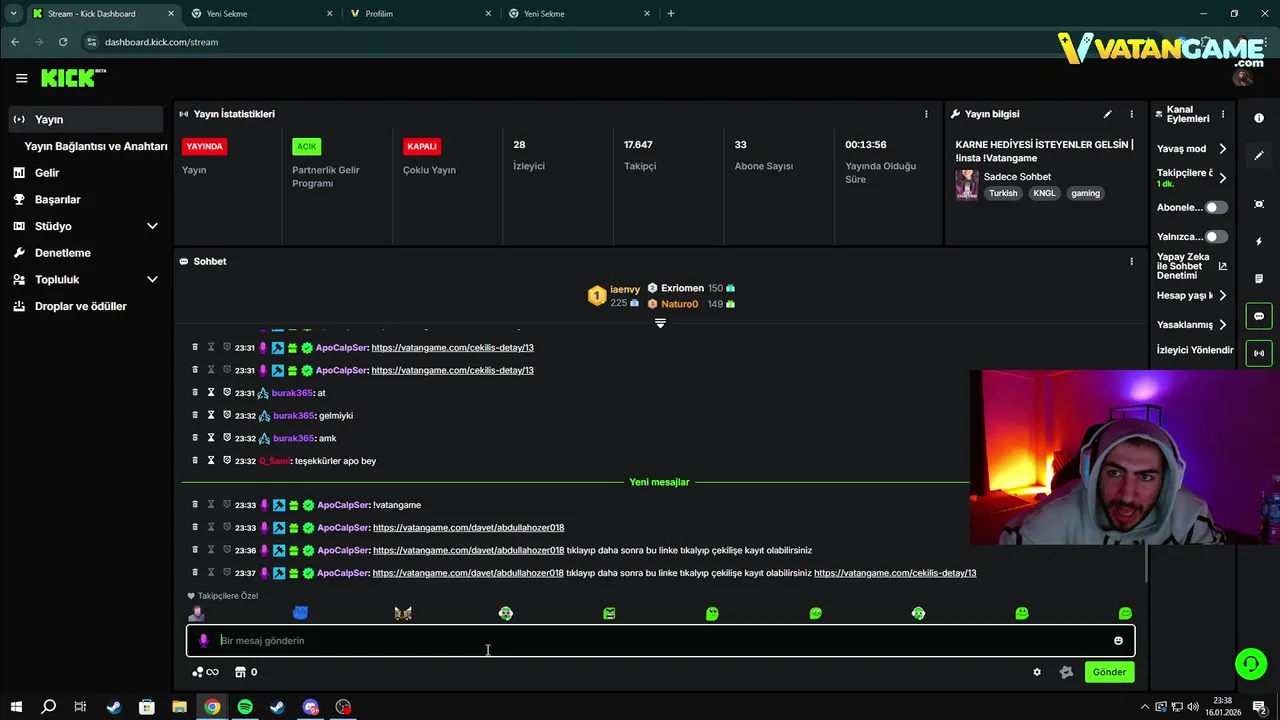Screen dimensions: 1280x720
Task: Open Spotify from the taskbar
Action: coord(245,707)
